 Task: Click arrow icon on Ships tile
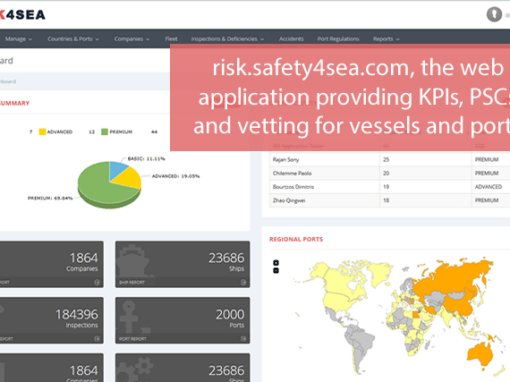(x=243, y=282)
